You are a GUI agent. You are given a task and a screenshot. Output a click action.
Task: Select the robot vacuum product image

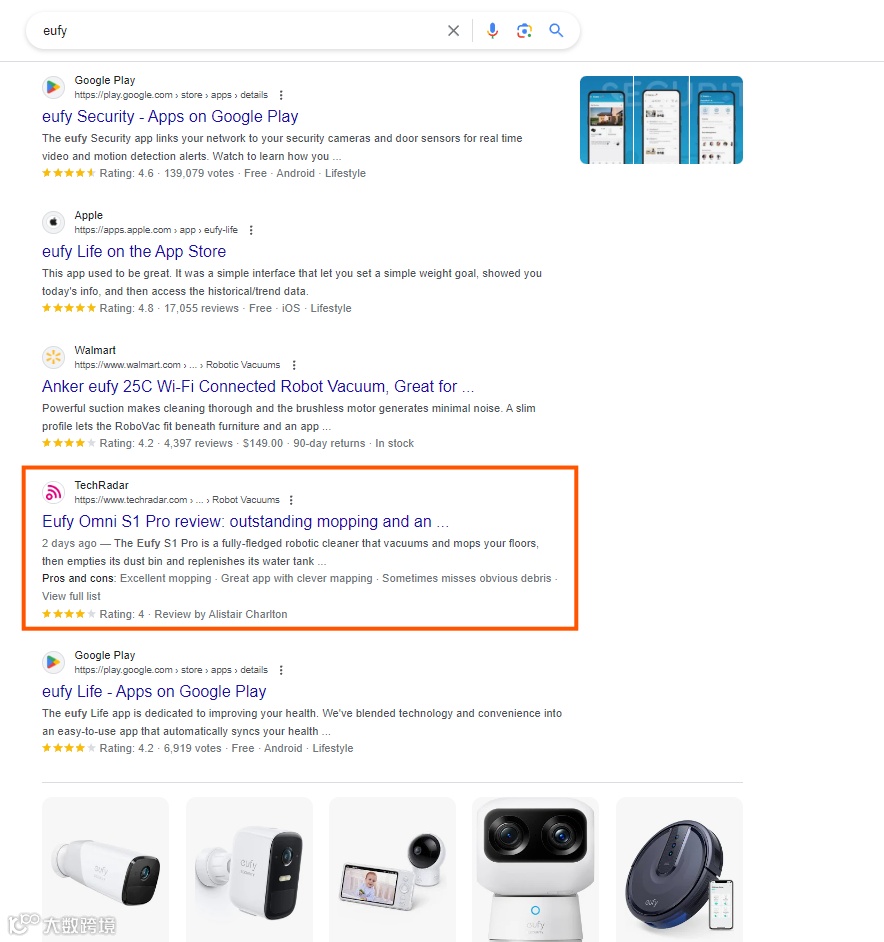click(679, 869)
